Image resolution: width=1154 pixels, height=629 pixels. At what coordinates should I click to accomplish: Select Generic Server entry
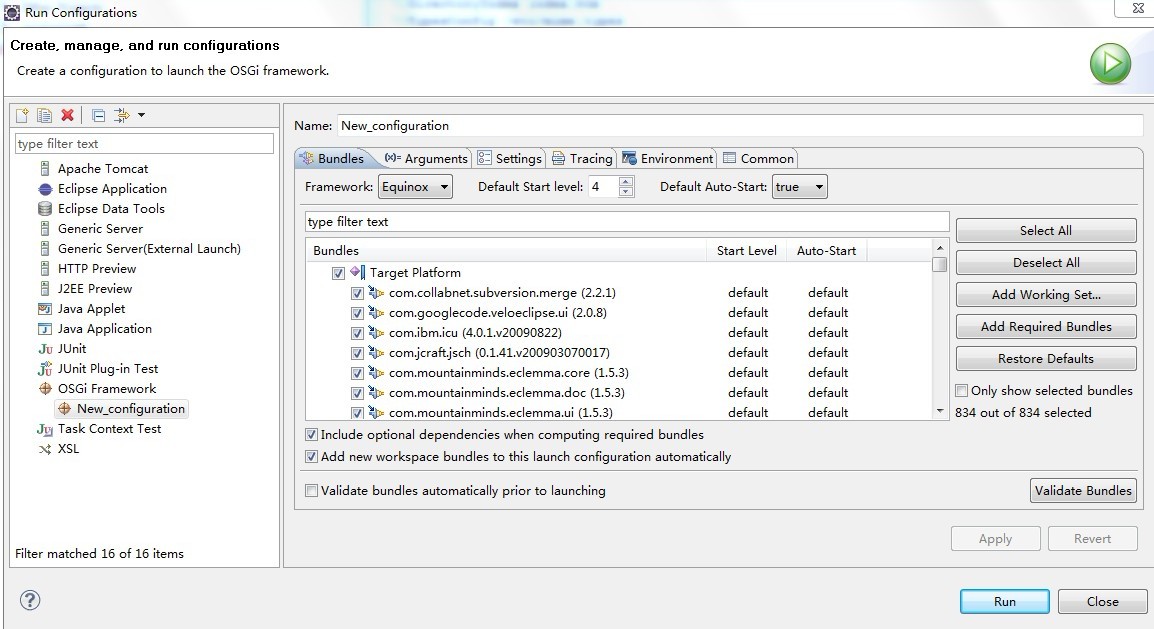[100, 229]
